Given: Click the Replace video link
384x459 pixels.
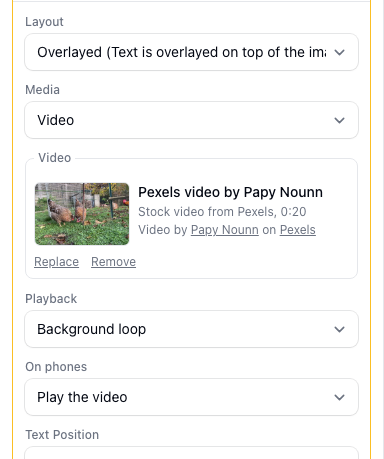Looking at the screenshot, I should coord(57,262).
